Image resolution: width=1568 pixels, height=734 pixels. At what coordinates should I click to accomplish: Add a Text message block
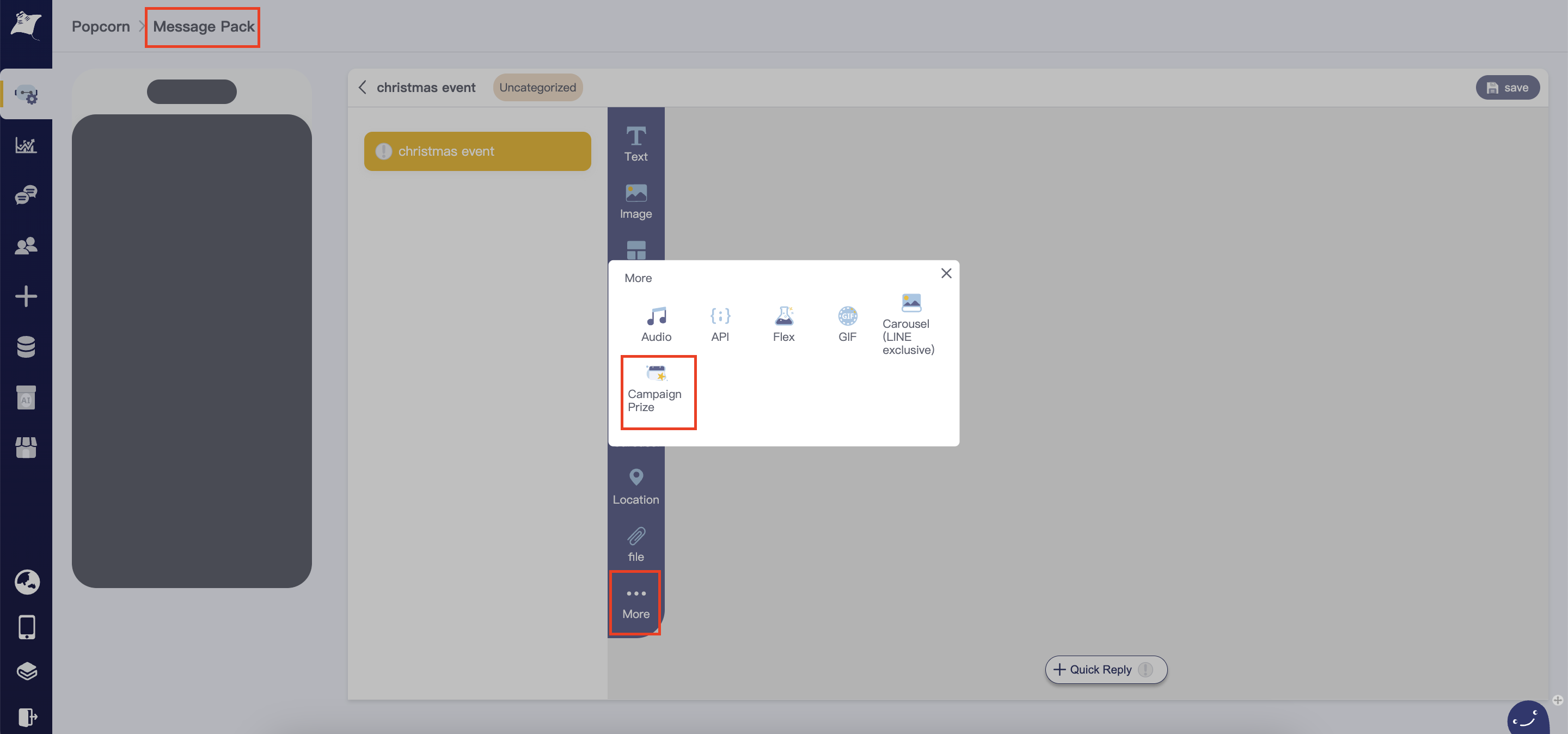tap(635, 144)
